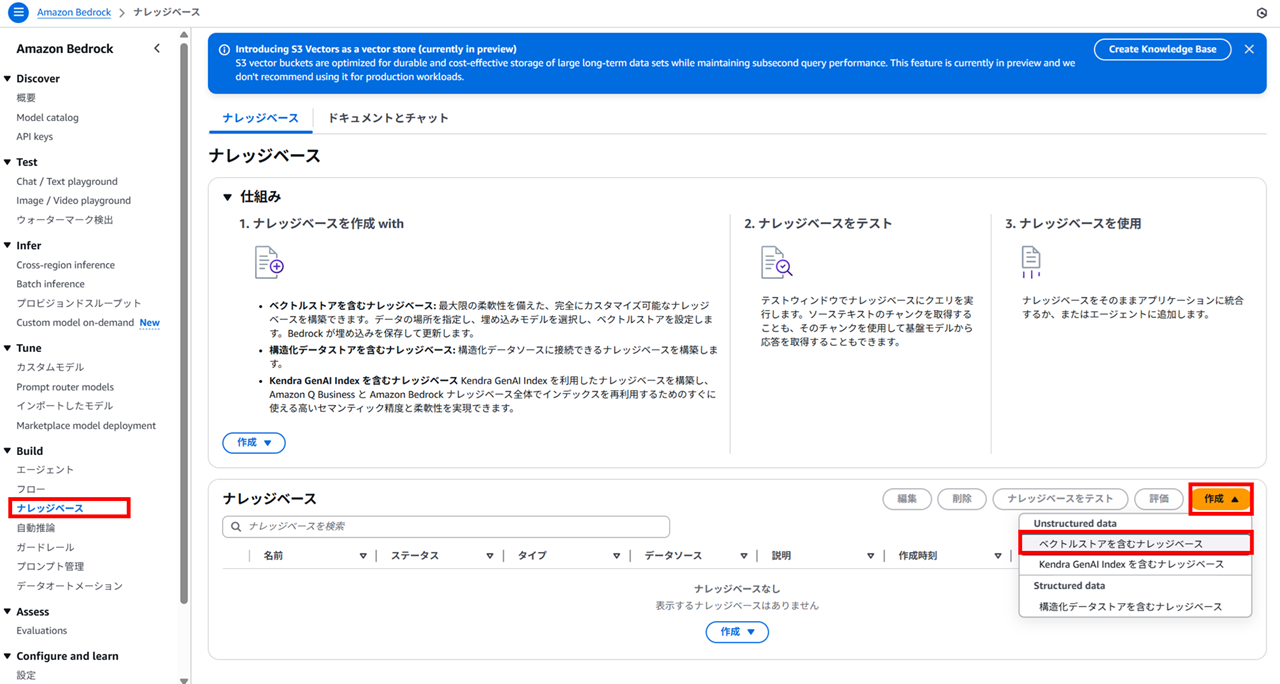Open エージェント in the sidebar
The height and width of the screenshot is (684, 1280).
[45, 470]
